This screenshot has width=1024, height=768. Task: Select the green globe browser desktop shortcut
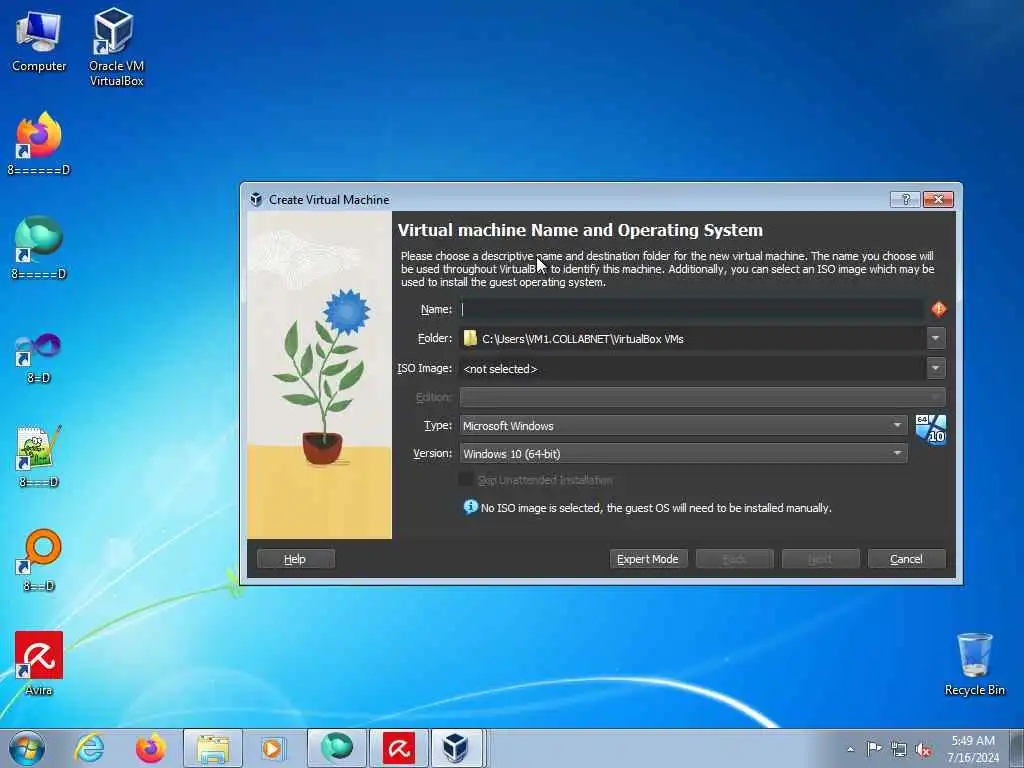click(x=39, y=247)
